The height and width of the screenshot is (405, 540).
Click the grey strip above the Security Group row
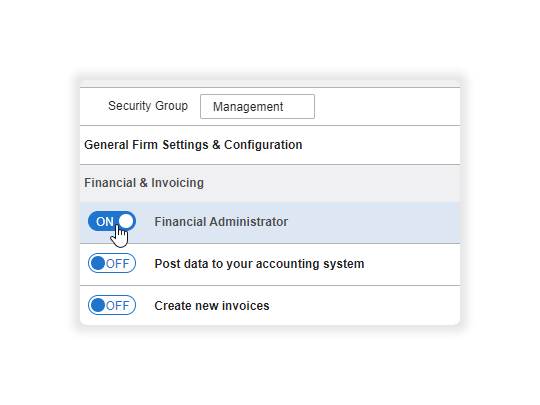coord(270,83)
